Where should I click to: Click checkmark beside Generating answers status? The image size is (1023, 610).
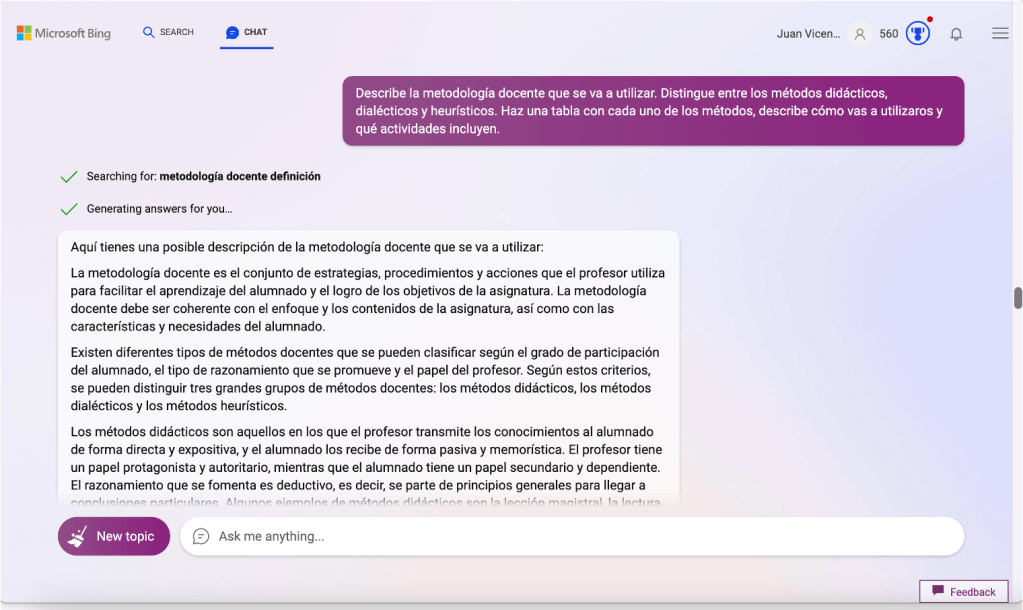pos(69,210)
